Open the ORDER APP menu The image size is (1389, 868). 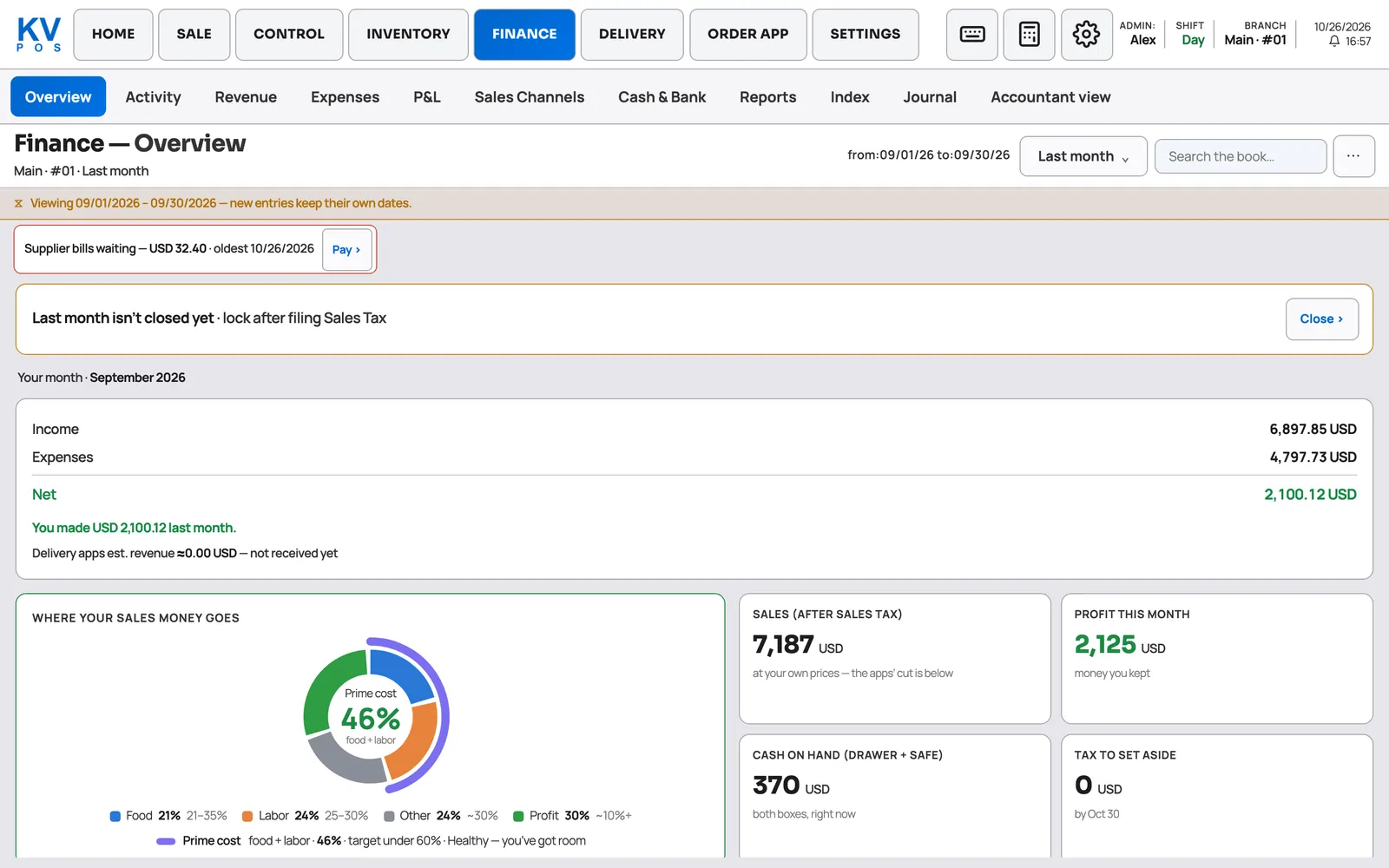tap(747, 35)
